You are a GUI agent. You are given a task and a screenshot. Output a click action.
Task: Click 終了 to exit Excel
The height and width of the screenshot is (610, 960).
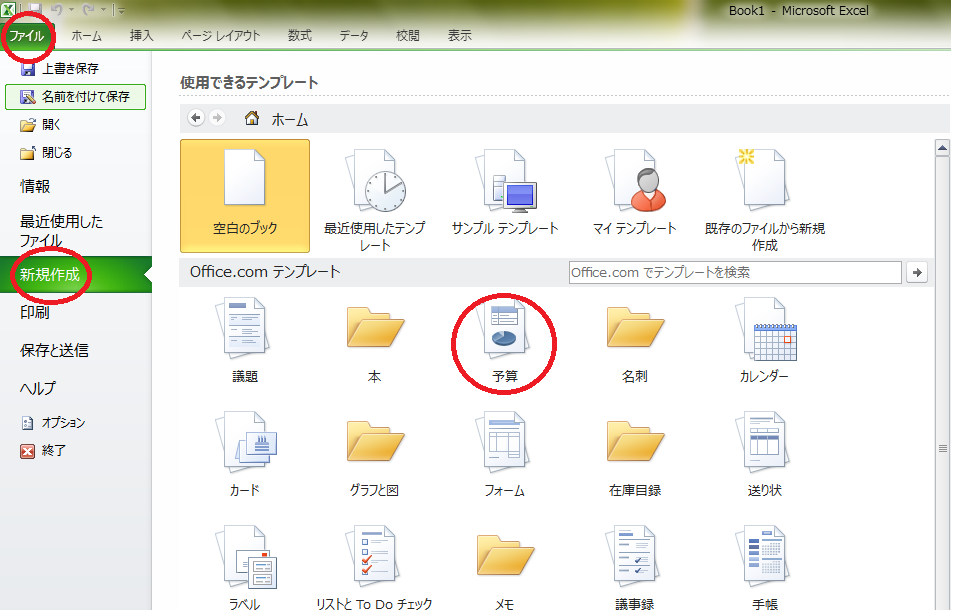pyautogui.click(x=43, y=451)
